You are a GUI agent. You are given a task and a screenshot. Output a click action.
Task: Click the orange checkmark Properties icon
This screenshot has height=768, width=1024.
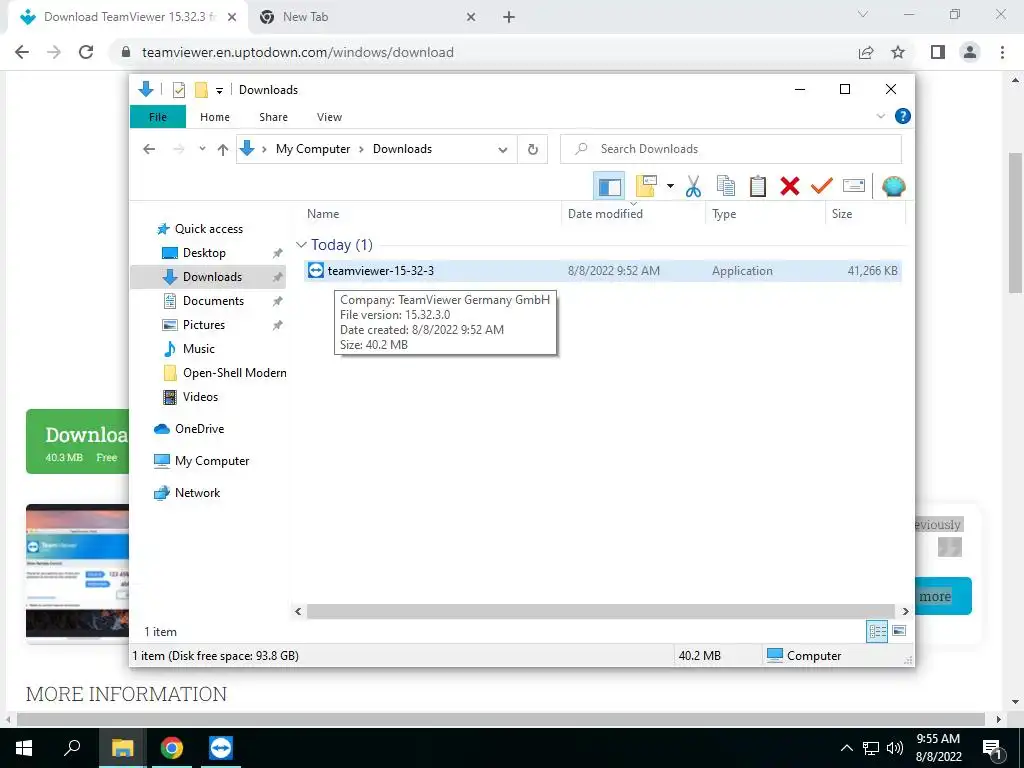click(x=822, y=187)
